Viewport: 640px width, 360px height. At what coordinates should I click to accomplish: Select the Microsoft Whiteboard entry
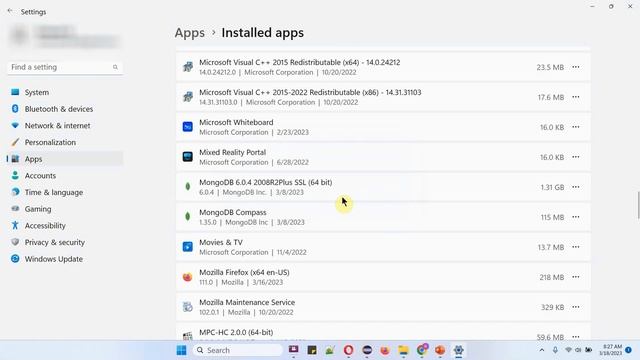383,127
